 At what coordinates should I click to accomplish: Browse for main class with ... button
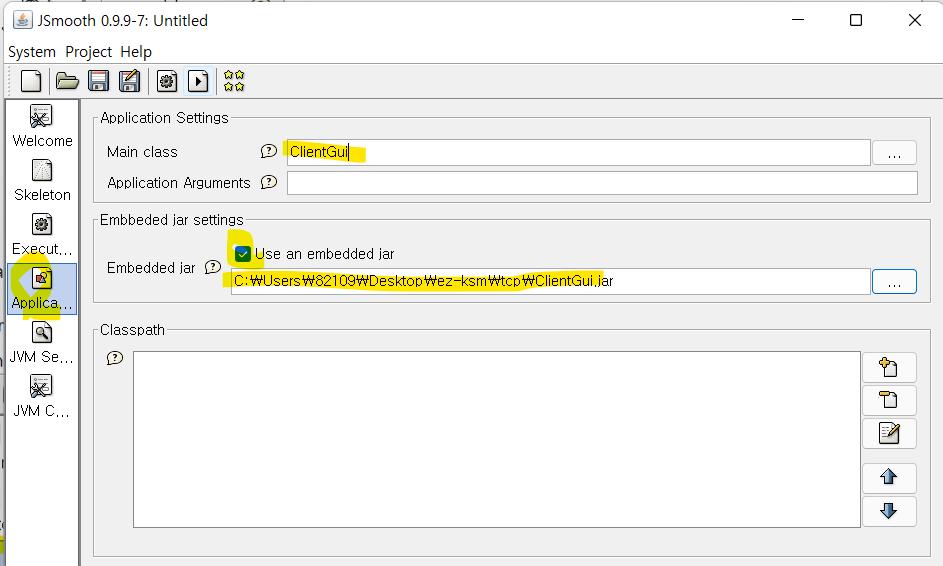coord(894,153)
